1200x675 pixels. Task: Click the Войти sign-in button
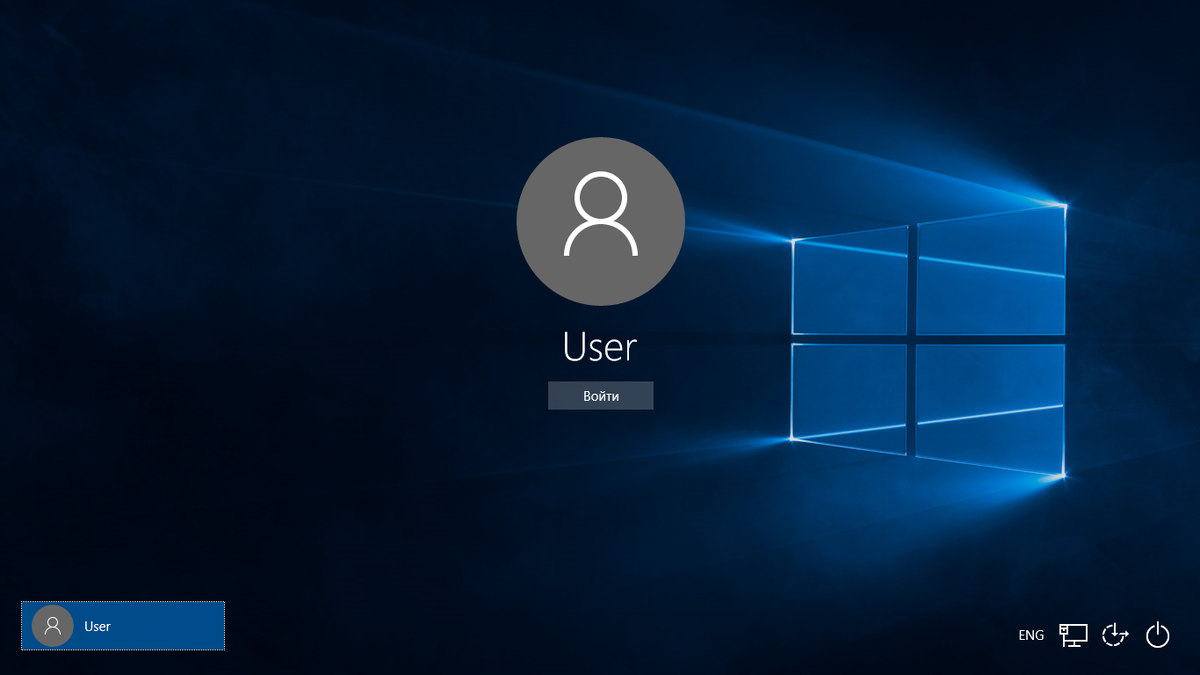click(x=600, y=396)
